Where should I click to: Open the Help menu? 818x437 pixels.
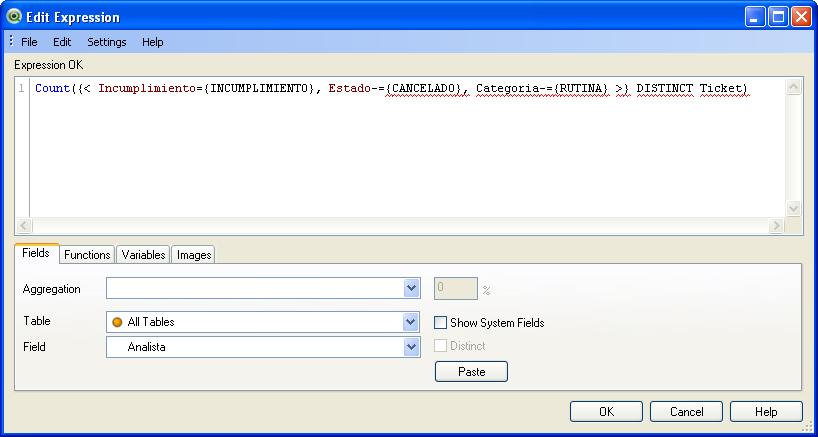153,42
